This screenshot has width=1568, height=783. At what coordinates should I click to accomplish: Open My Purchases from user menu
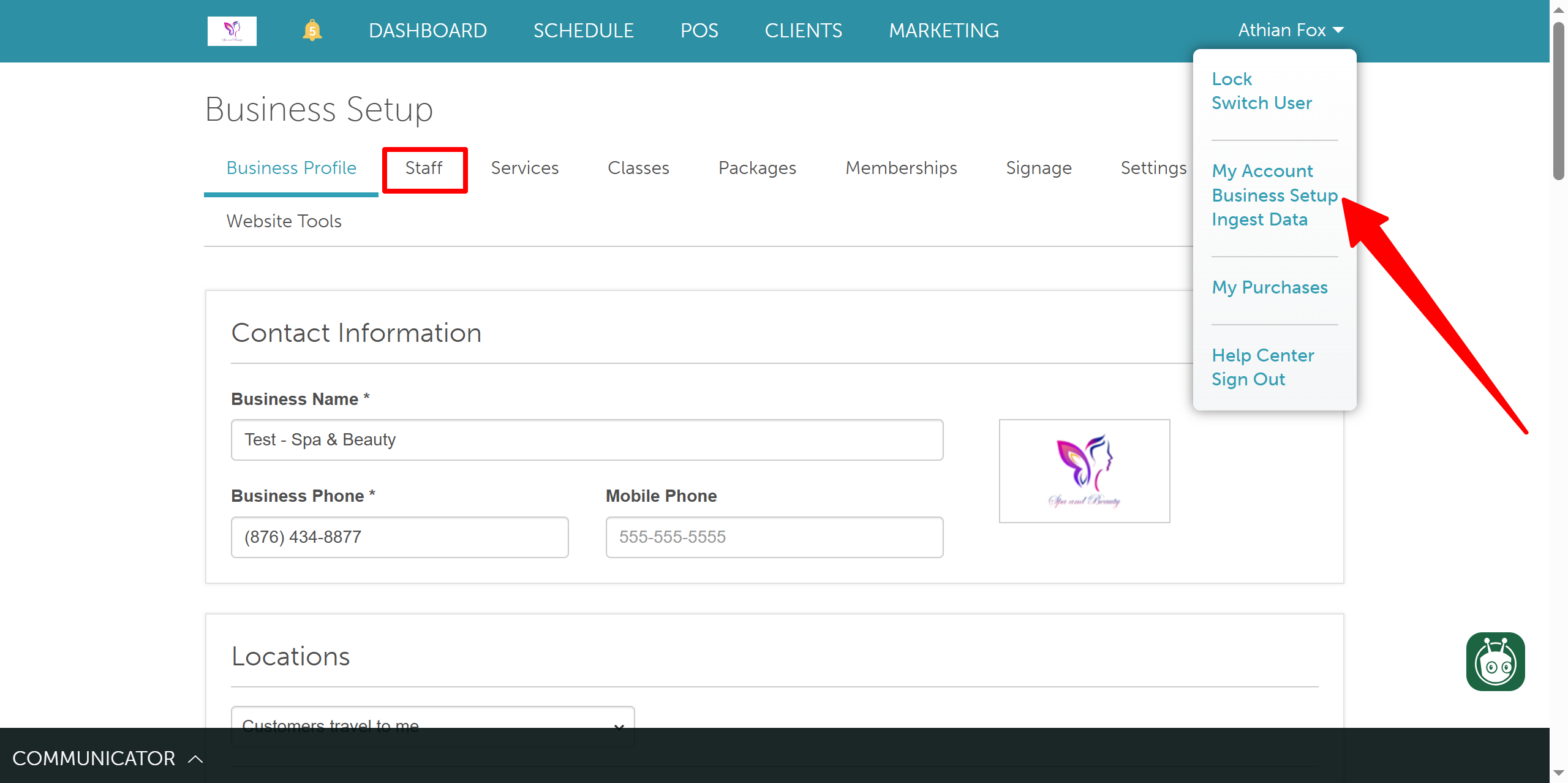click(1269, 287)
